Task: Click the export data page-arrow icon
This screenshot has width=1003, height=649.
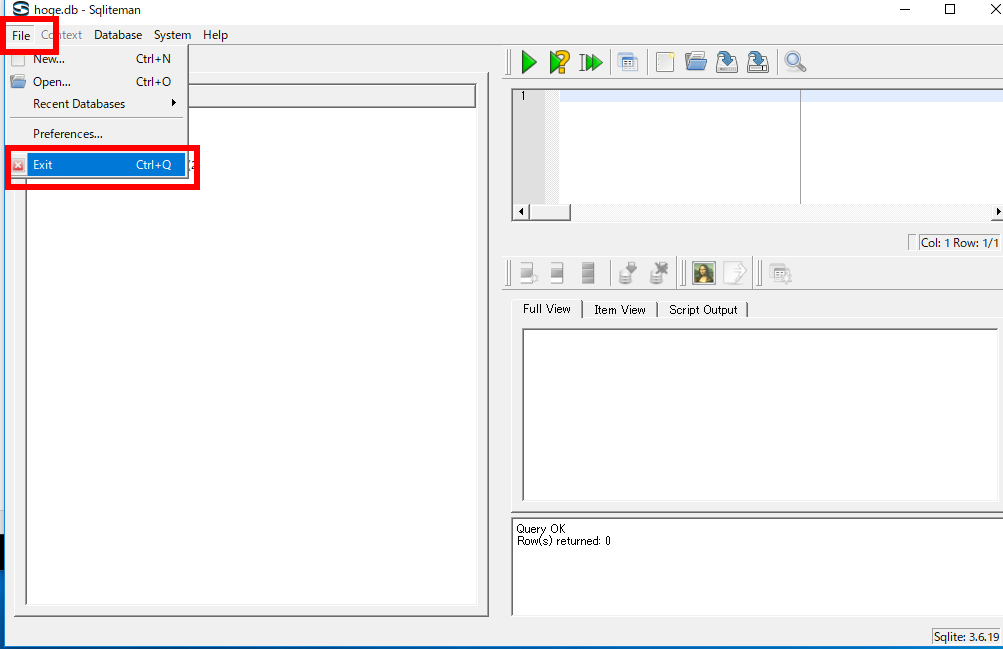Action: (735, 273)
